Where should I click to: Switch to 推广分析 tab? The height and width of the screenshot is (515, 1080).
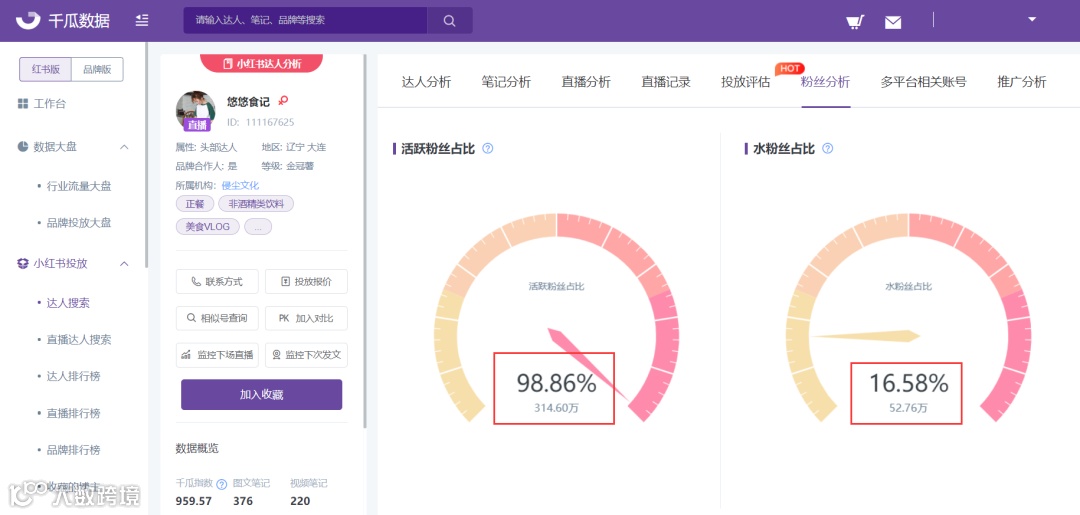[x=1022, y=82]
